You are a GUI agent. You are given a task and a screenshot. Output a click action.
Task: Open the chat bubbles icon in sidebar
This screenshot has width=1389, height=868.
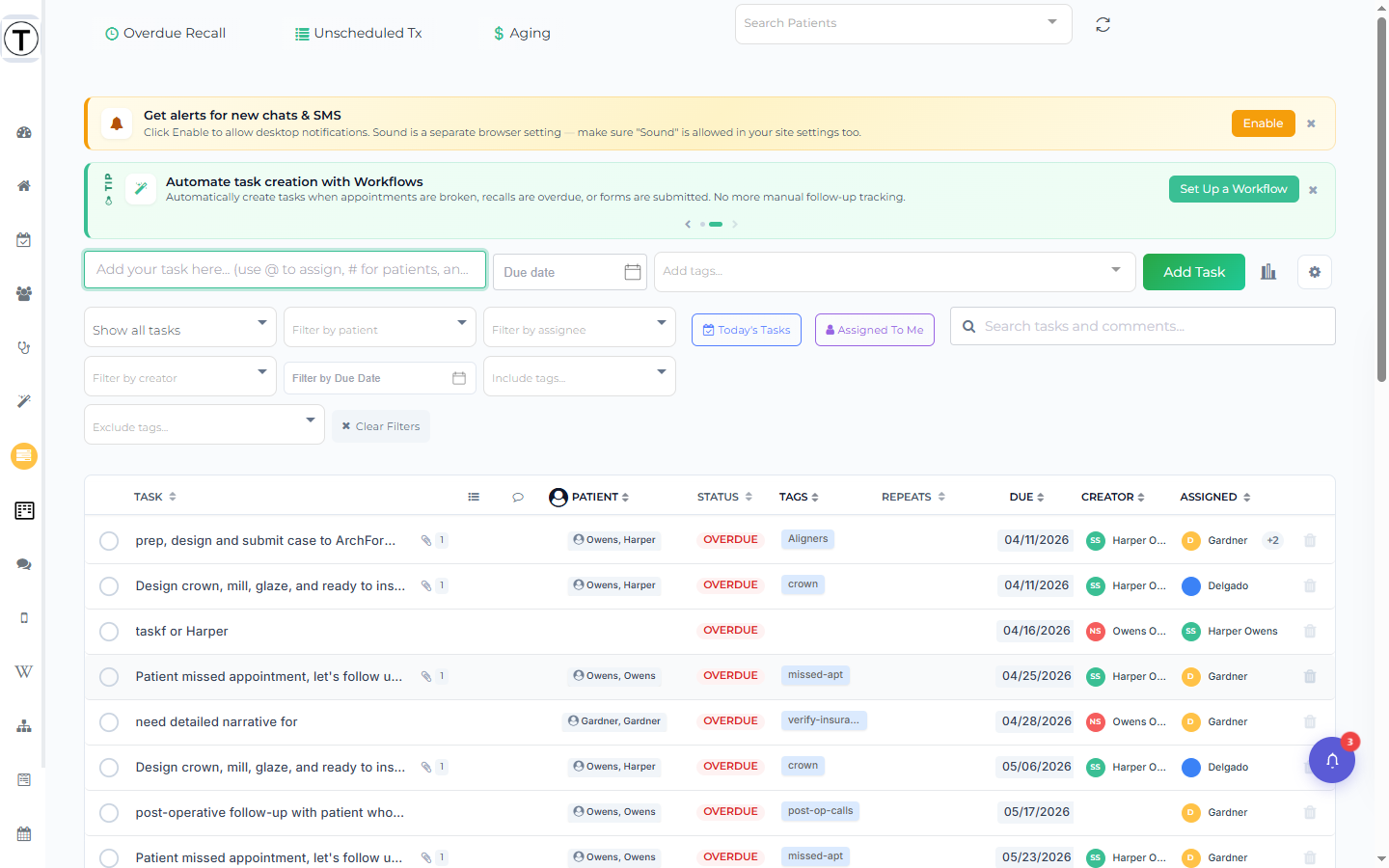[x=24, y=564]
